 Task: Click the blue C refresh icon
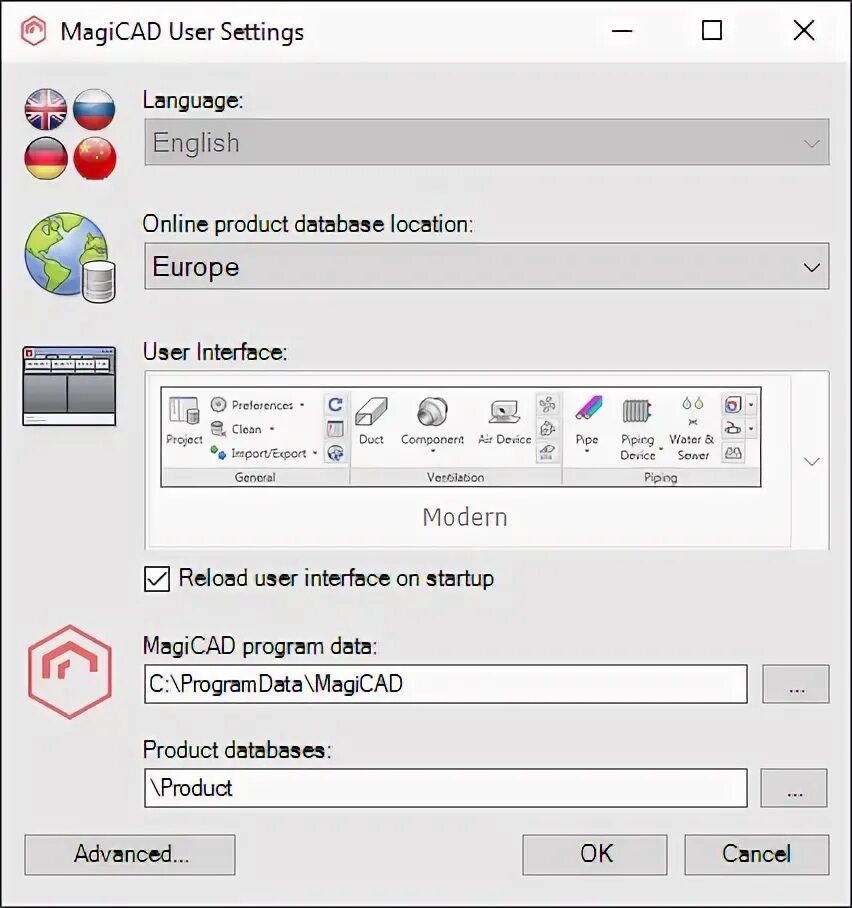coord(335,404)
